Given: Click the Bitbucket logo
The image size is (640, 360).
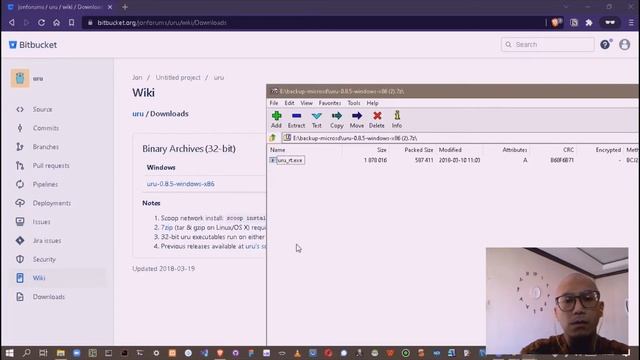Looking at the screenshot, I should [x=33, y=45].
